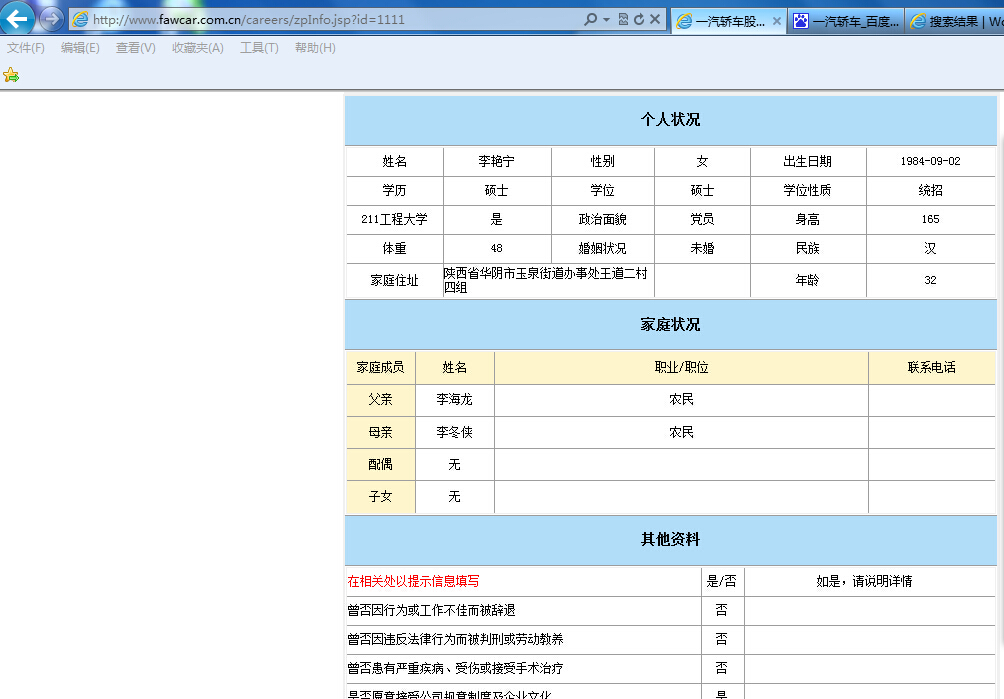Open the 帮助(H) menu
Screen dimensions: 1004x699
315,47
